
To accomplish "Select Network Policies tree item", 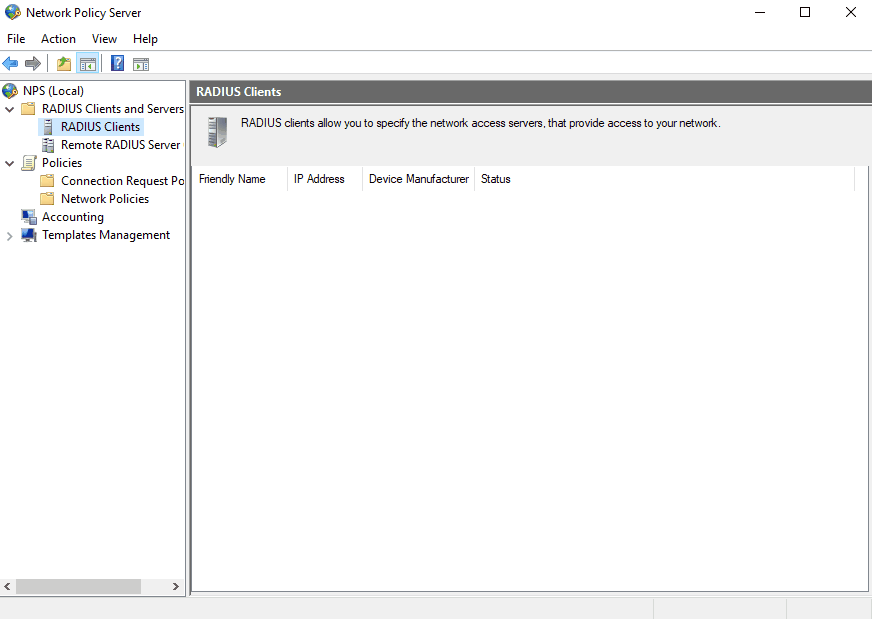I will (x=105, y=199).
